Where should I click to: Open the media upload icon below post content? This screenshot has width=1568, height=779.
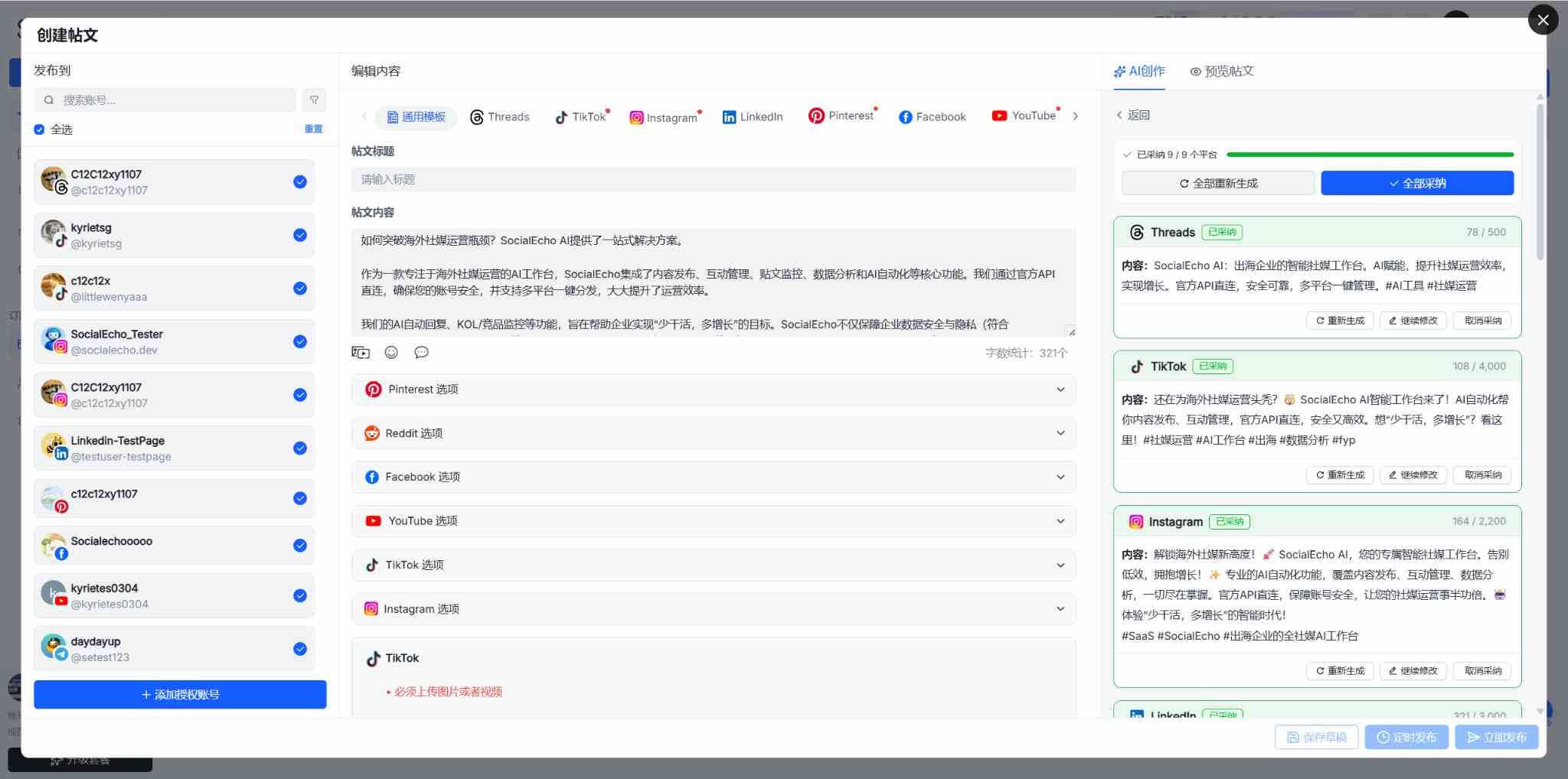click(x=361, y=352)
